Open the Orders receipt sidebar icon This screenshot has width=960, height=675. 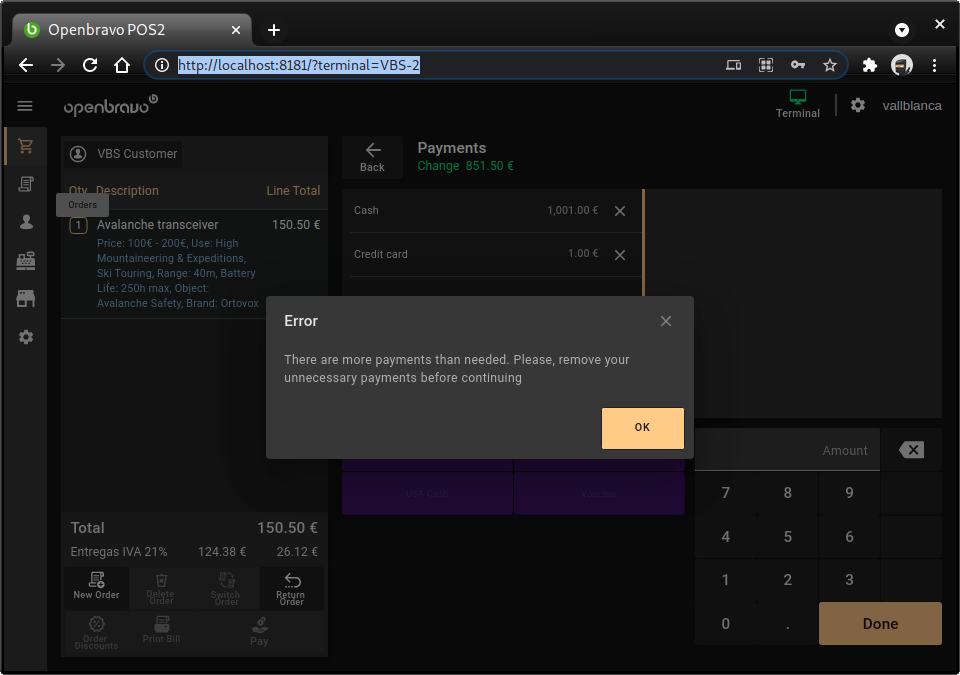click(26, 184)
